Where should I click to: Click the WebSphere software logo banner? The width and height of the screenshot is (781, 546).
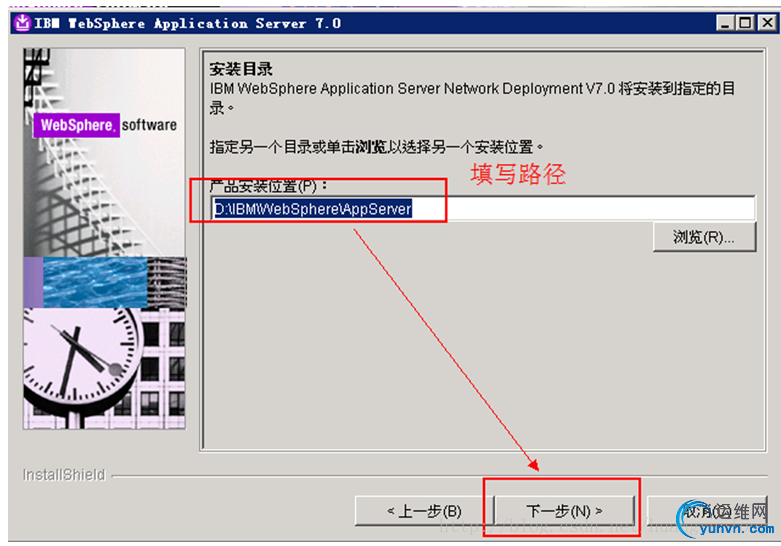[106, 125]
